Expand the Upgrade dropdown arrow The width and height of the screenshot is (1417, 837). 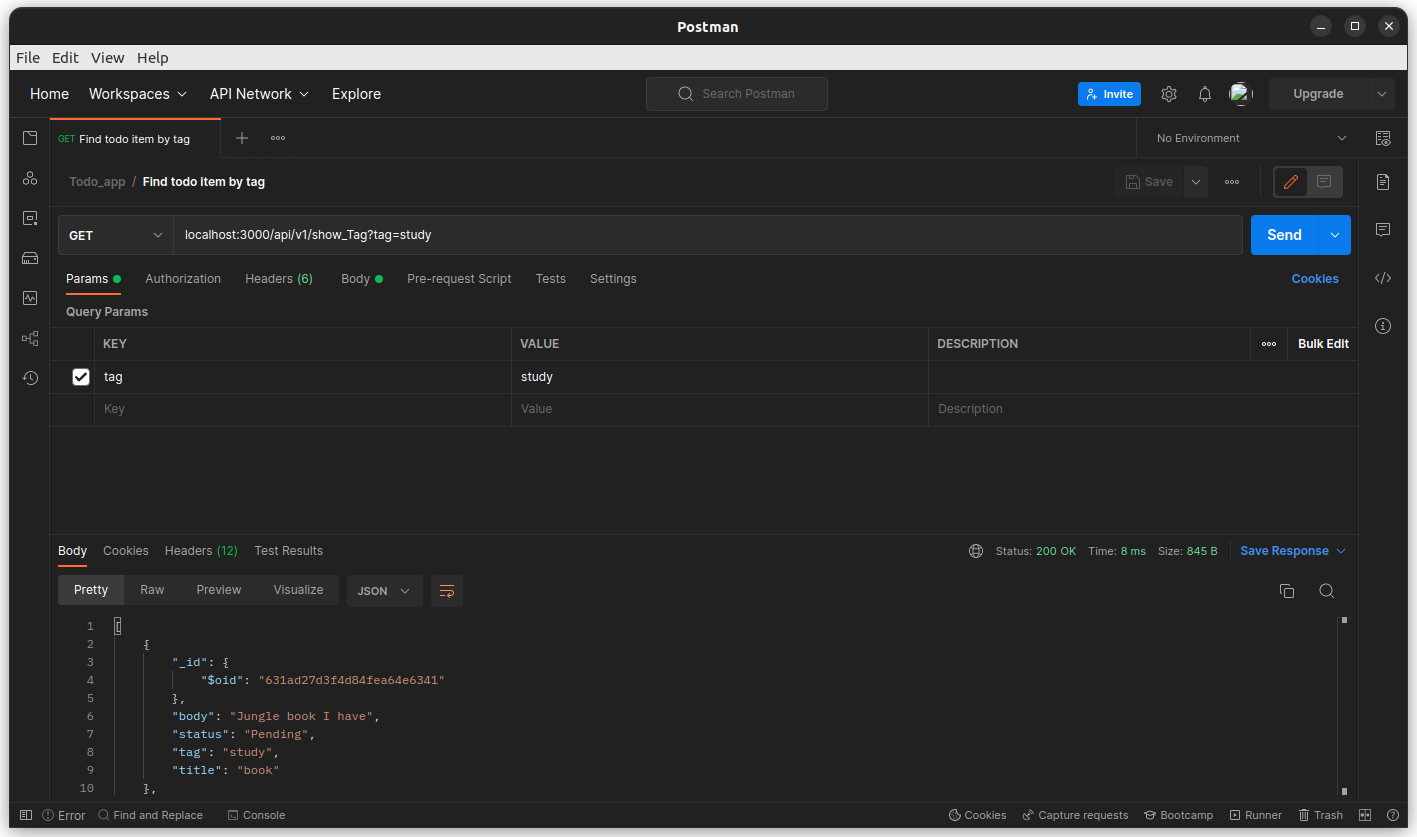[1382, 94]
